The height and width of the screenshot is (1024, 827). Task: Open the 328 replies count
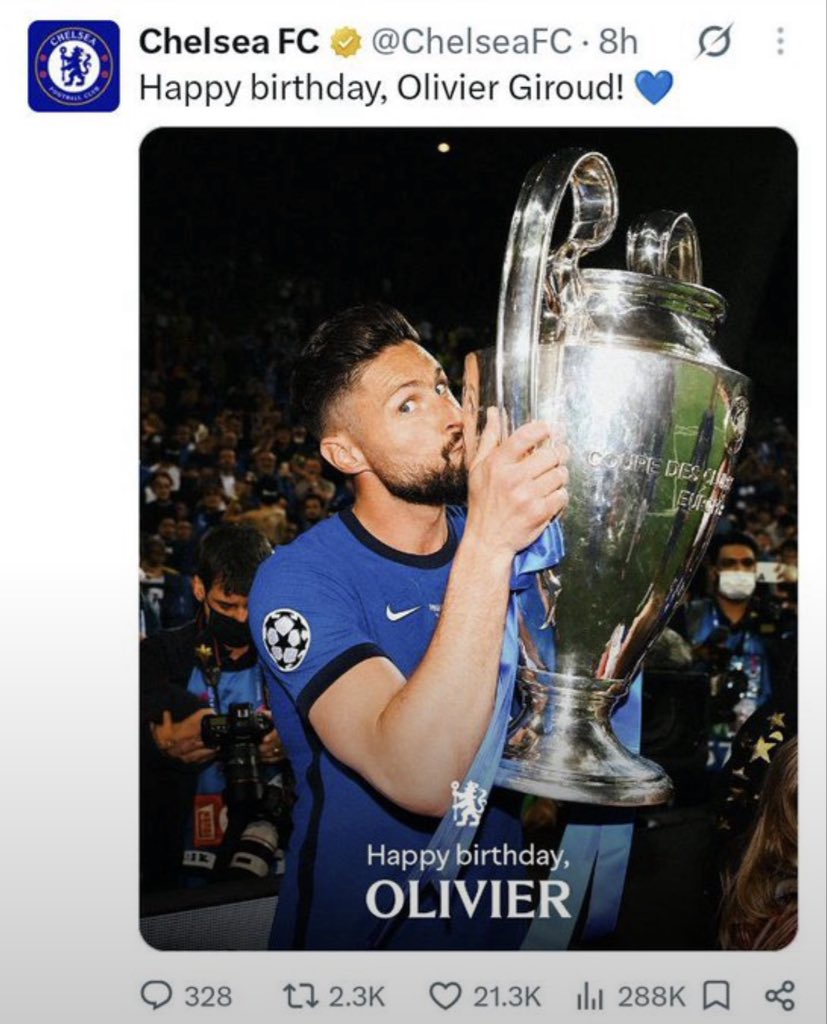tap(208, 997)
